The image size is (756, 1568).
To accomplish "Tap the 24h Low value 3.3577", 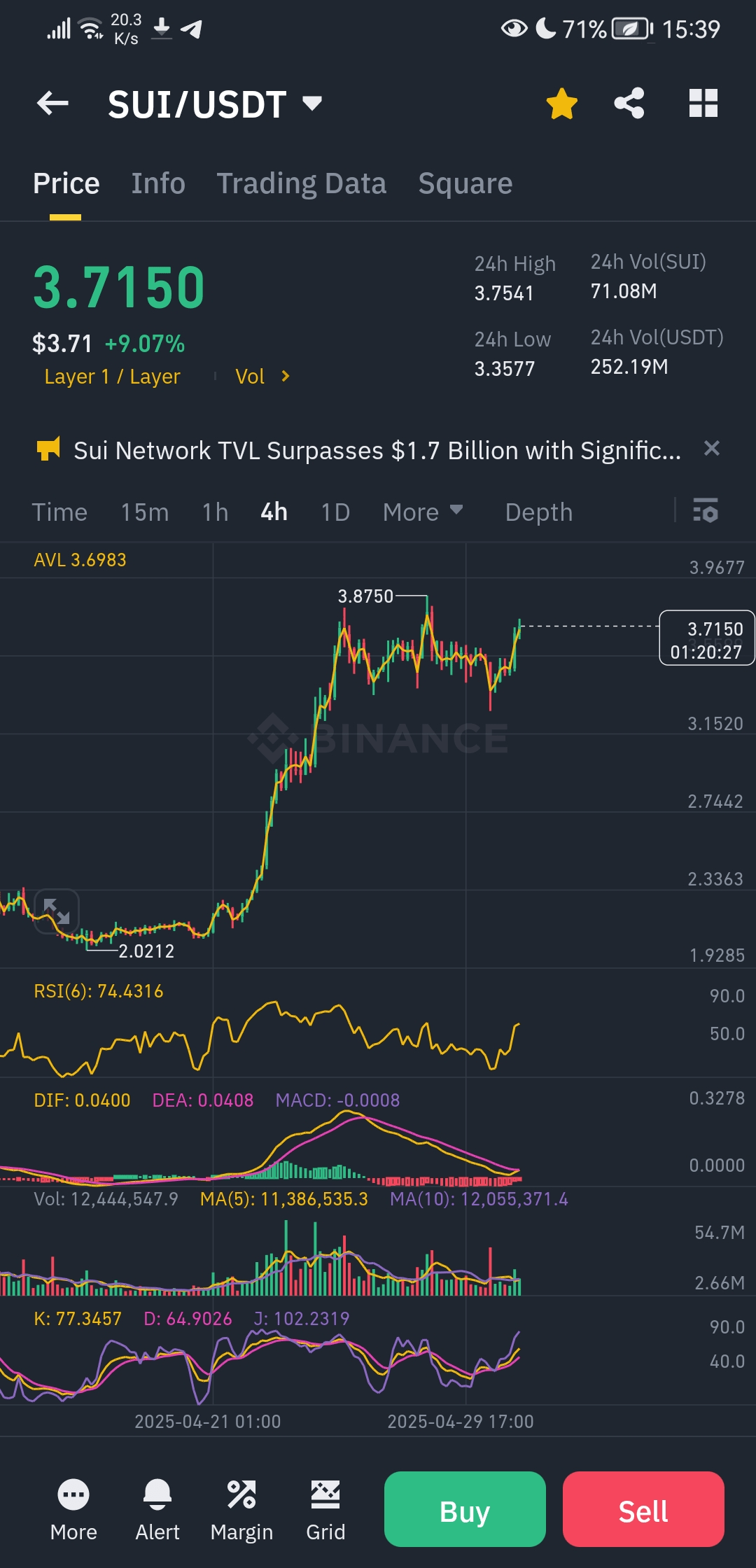I will (x=505, y=369).
